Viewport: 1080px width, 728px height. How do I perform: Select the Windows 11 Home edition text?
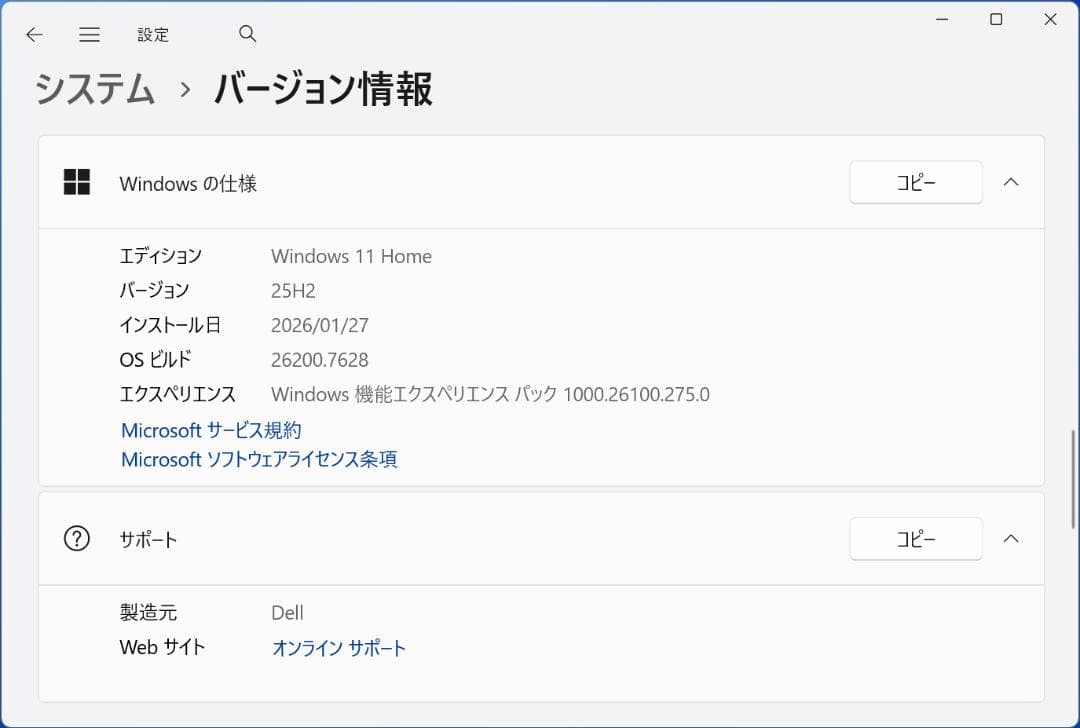click(351, 256)
